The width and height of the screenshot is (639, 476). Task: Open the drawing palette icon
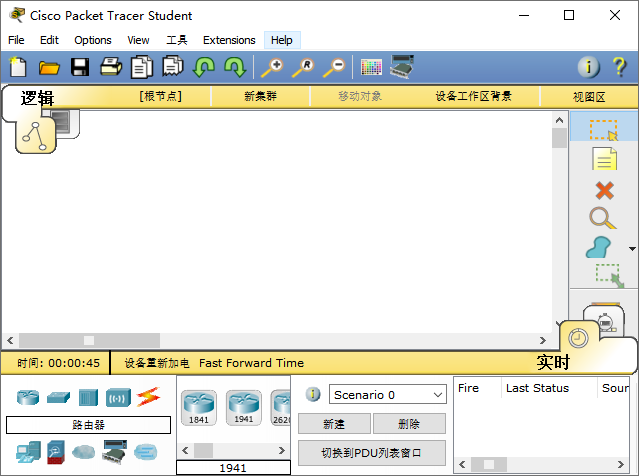pyautogui.click(x=371, y=67)
